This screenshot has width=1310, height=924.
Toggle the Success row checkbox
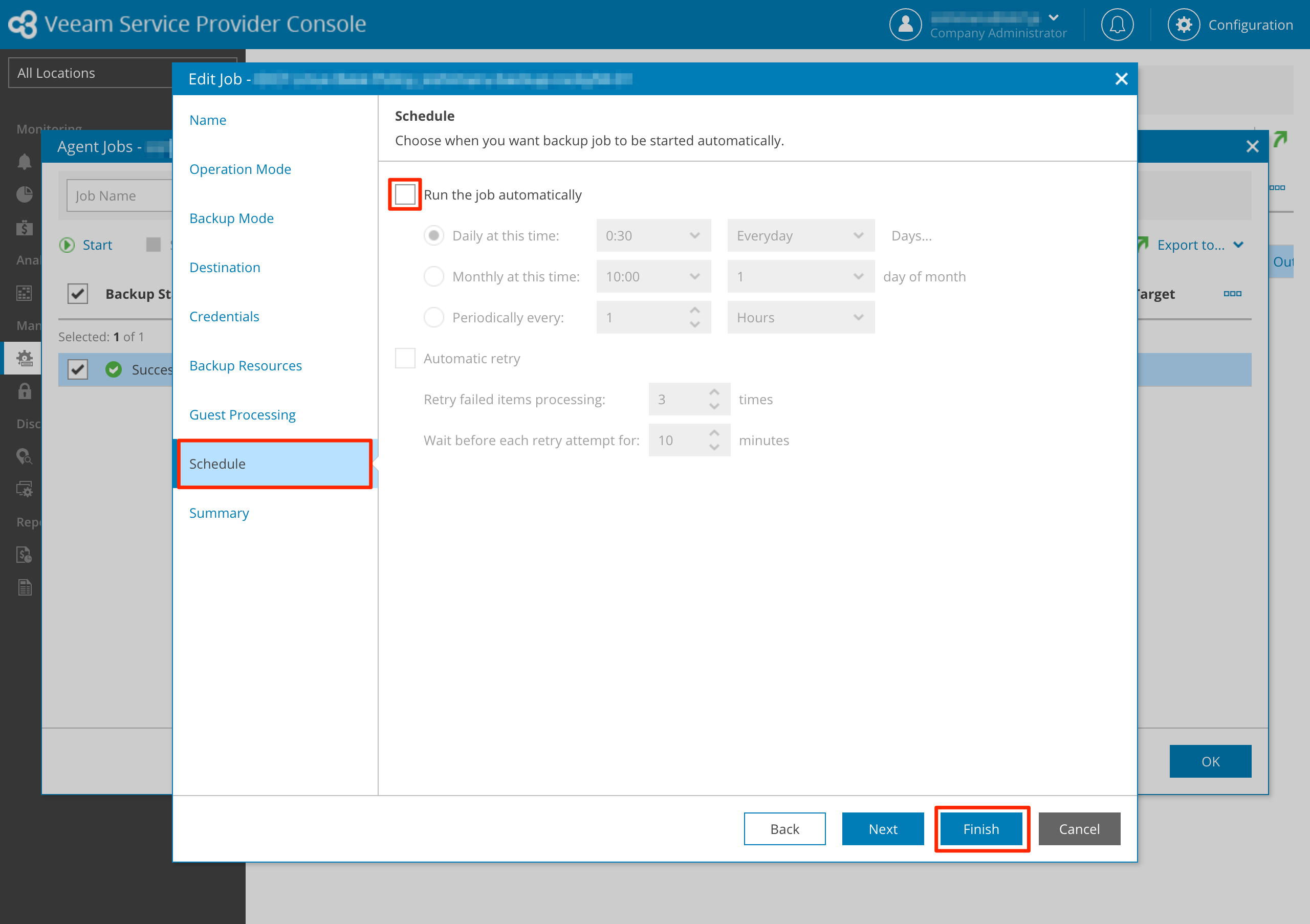(78, 369)
